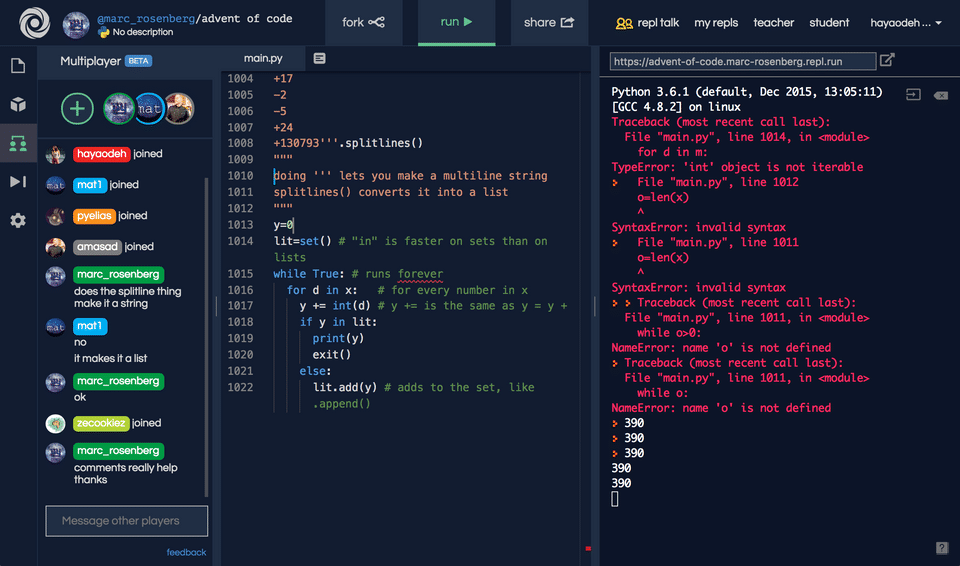Click the divider handle between editor and console
Viewport: 960px width, 566px height.
tap(594, 306)
